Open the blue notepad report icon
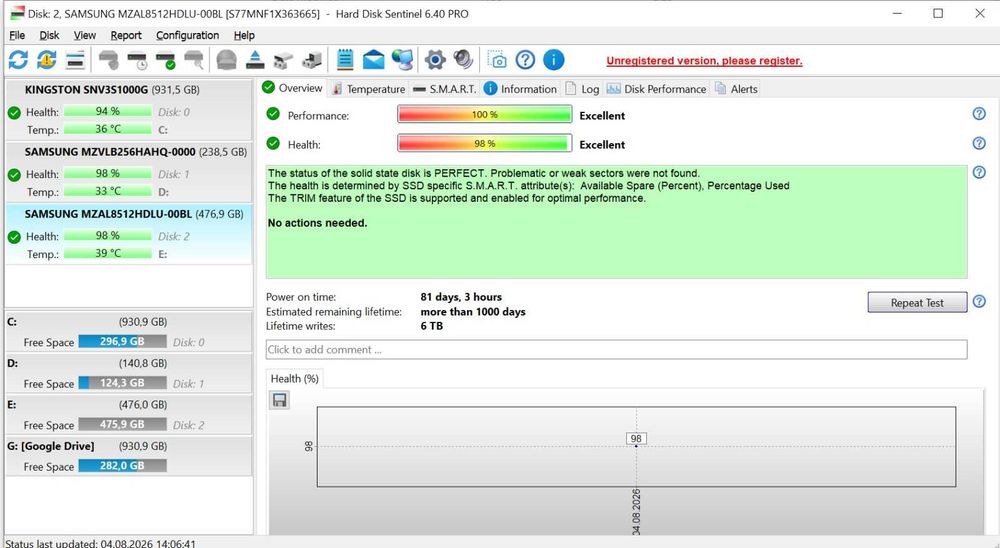Screen dimensions: 1000x548 (x=345, y=60)
